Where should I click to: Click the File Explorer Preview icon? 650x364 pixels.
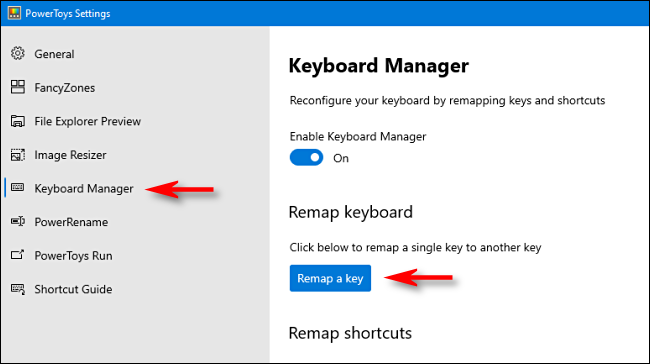coord(18,121)
